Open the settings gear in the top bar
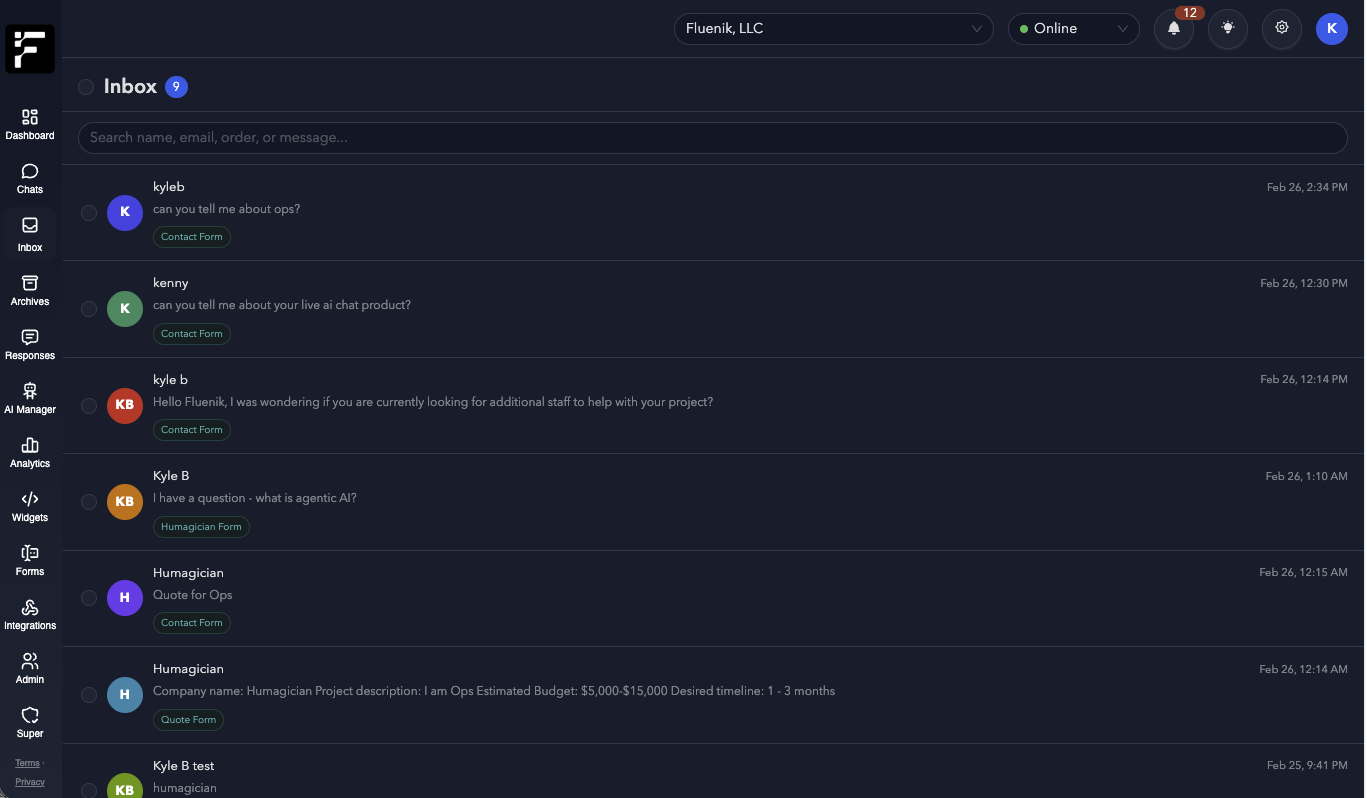 pos(1281,29)
